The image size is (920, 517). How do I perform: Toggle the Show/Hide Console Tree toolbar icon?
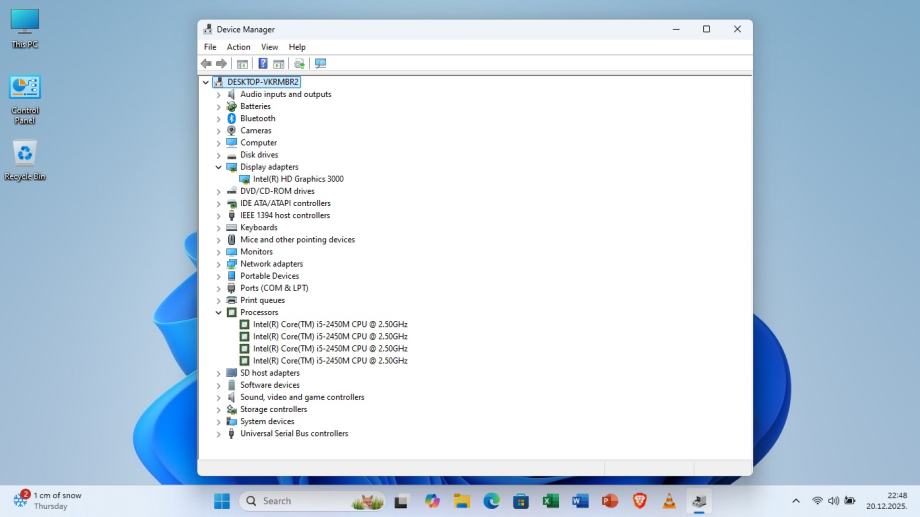(x=242, y=63)
